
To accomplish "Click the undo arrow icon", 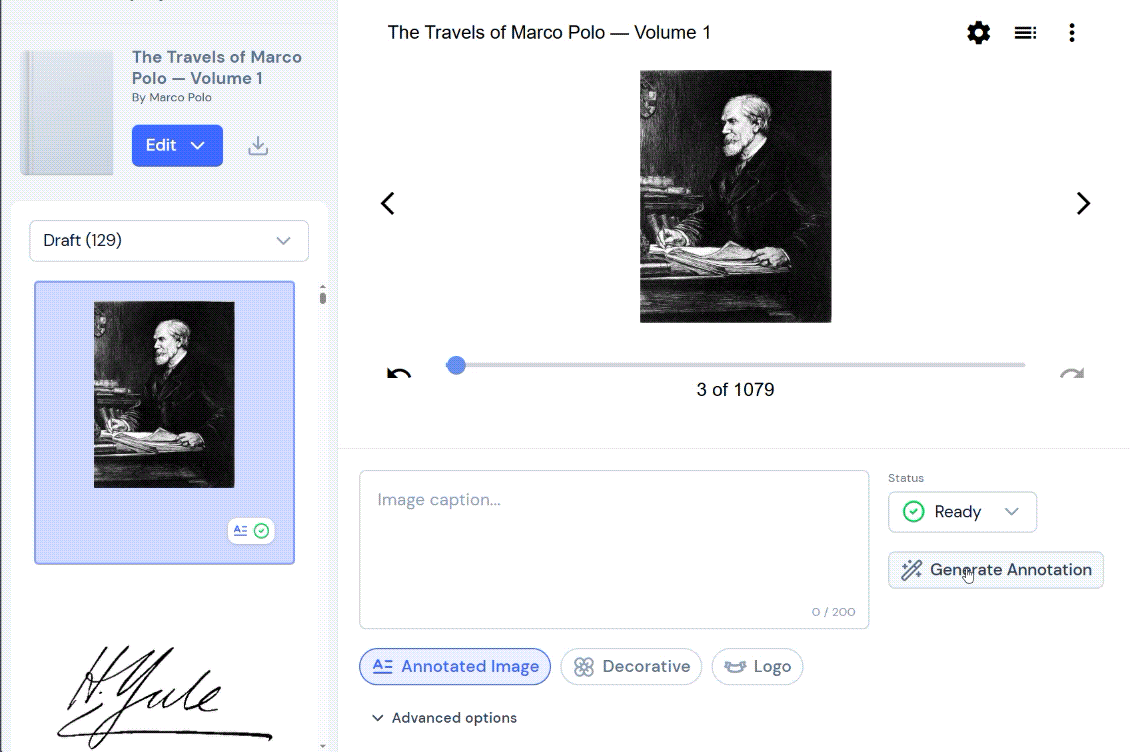I will pyautogui.click(x=399, y=373).
